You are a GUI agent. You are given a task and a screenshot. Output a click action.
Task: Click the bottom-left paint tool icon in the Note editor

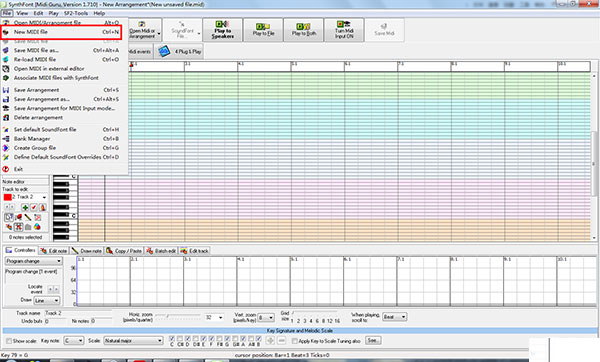(9, 227)
